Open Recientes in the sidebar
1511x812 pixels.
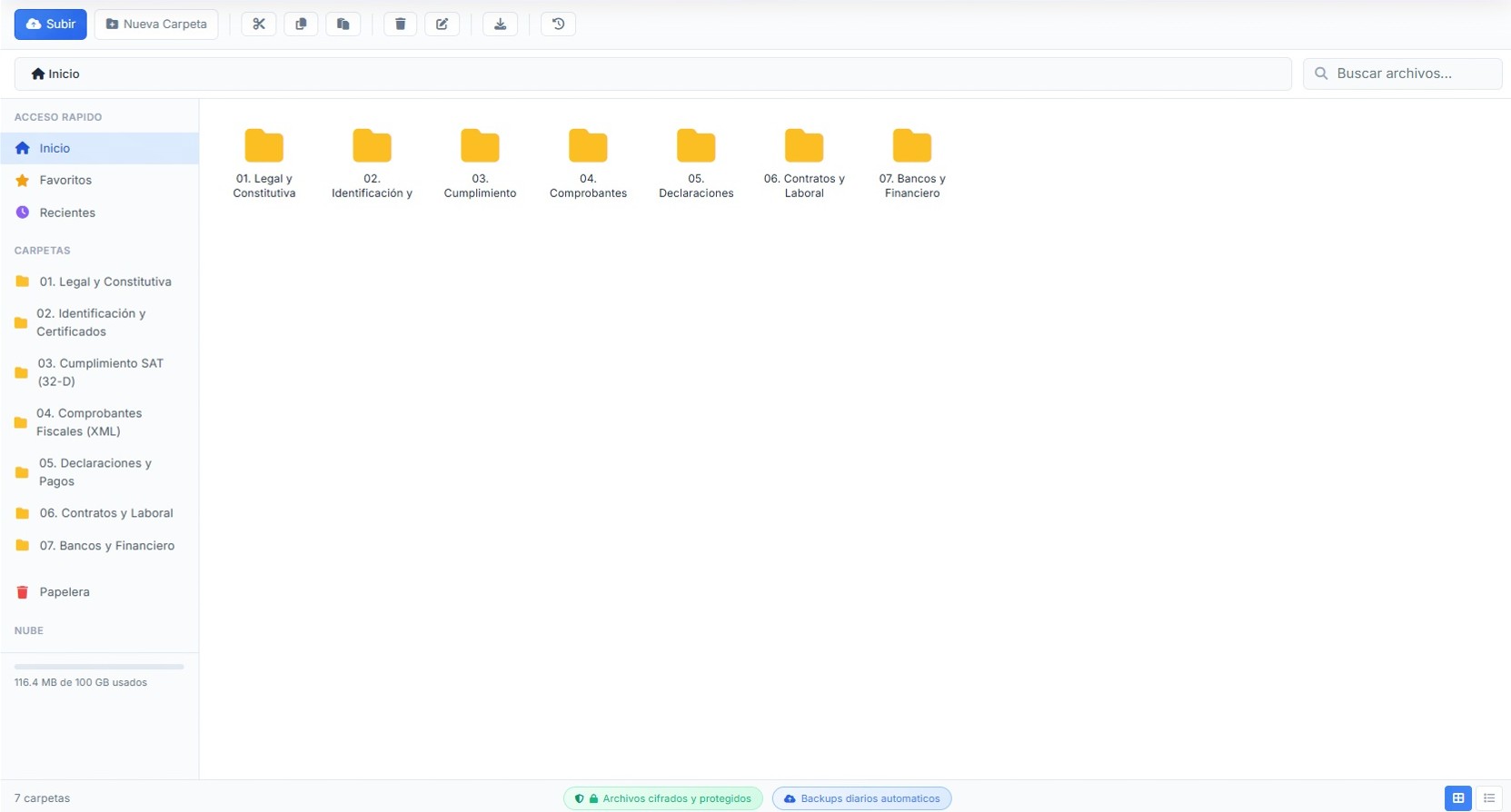pos(99,213)
